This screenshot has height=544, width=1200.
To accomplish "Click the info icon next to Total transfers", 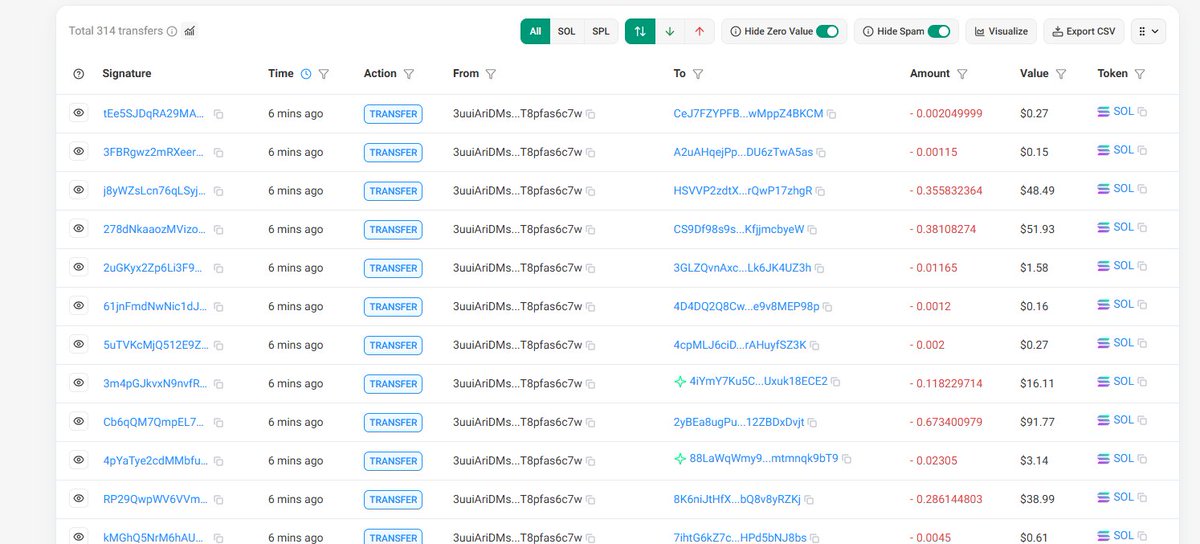I will coord(172,31).
